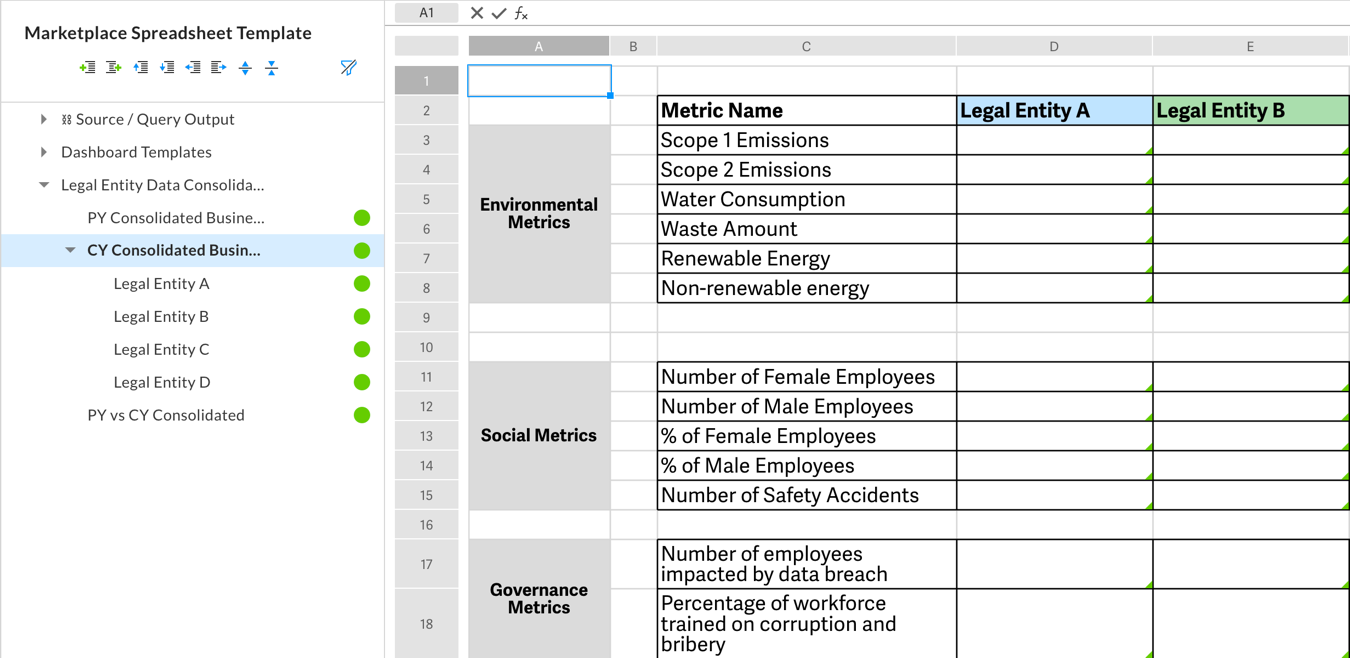This screenshot has height=658, width=1350.
Task: Click the insert row below icon
Action: [169, 67]
